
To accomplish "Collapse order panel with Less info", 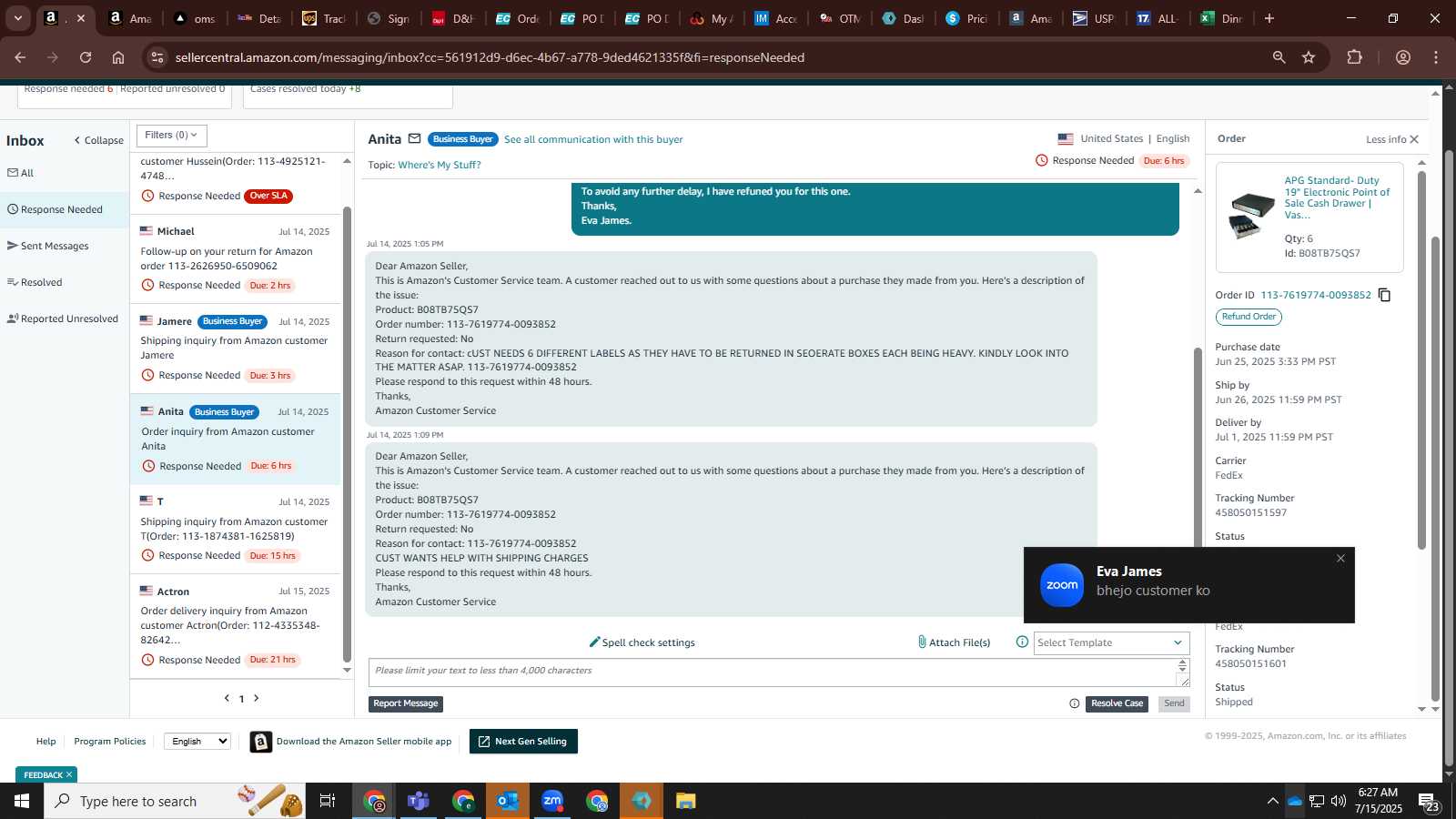I will click(x=1392, y=139).
